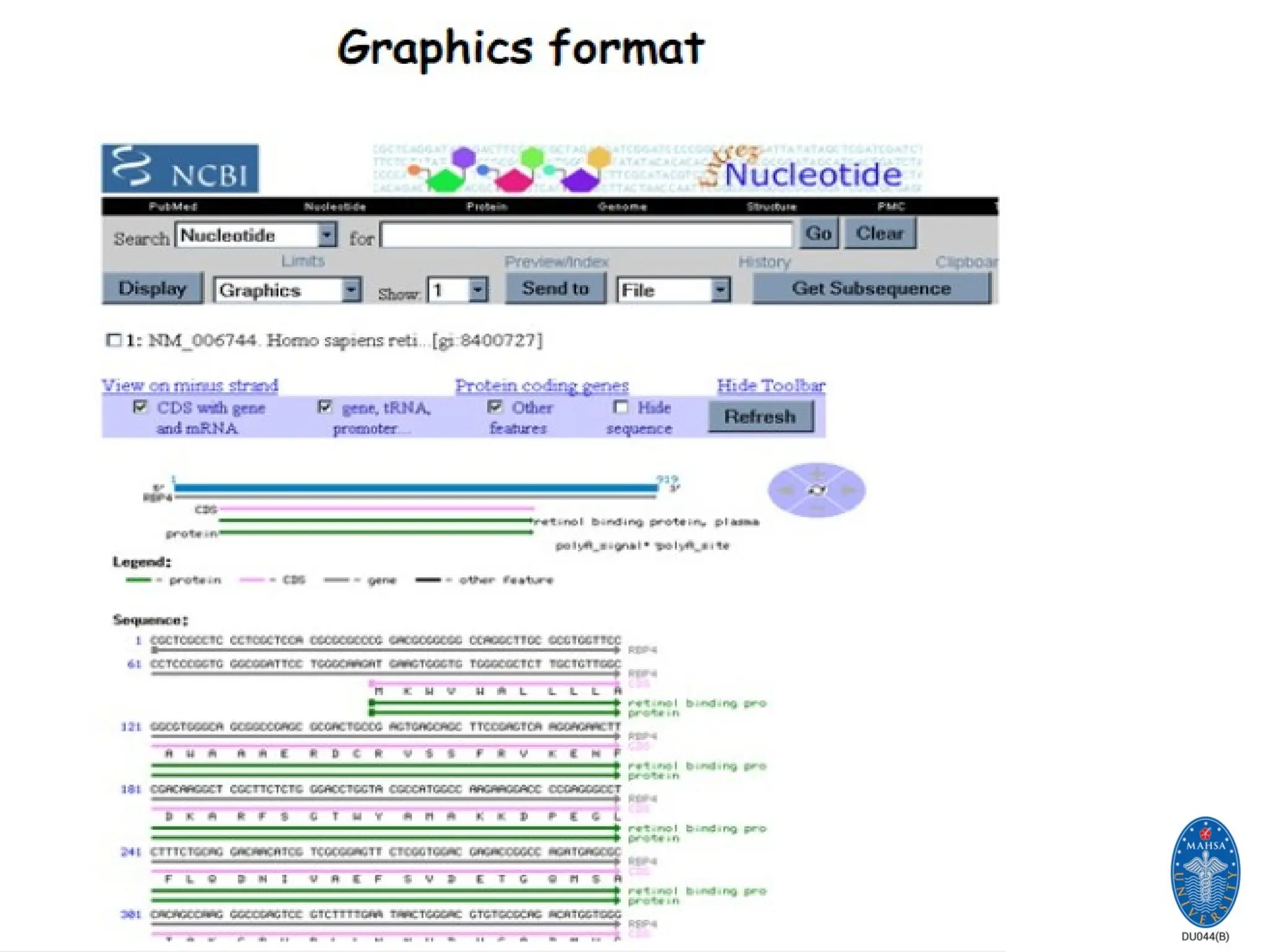This screenshot has width=1270, height=952.
Task: Open the Send to File dropdown
Action: click(x=719, y=290)
